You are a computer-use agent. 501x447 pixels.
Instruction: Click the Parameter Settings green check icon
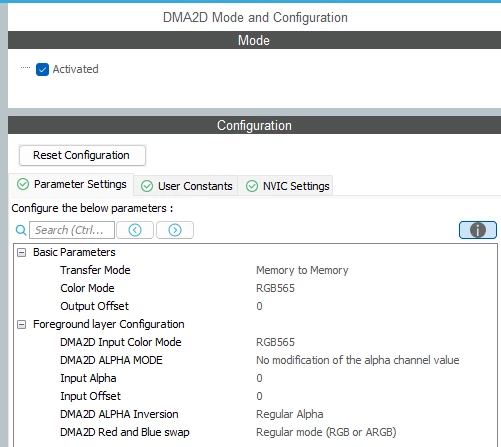coord(23,184)
